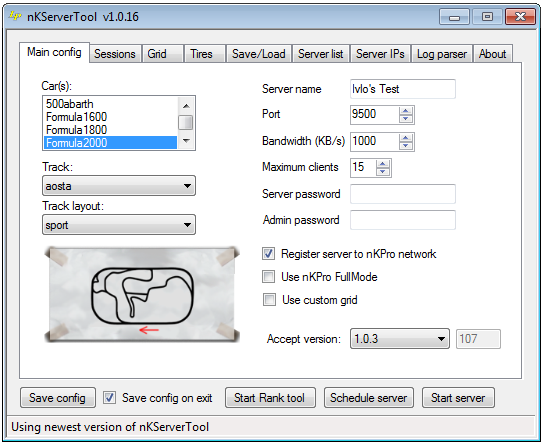Expand the Track layout dropdown
Screen dimensions: 543x444
click(119, 225)
